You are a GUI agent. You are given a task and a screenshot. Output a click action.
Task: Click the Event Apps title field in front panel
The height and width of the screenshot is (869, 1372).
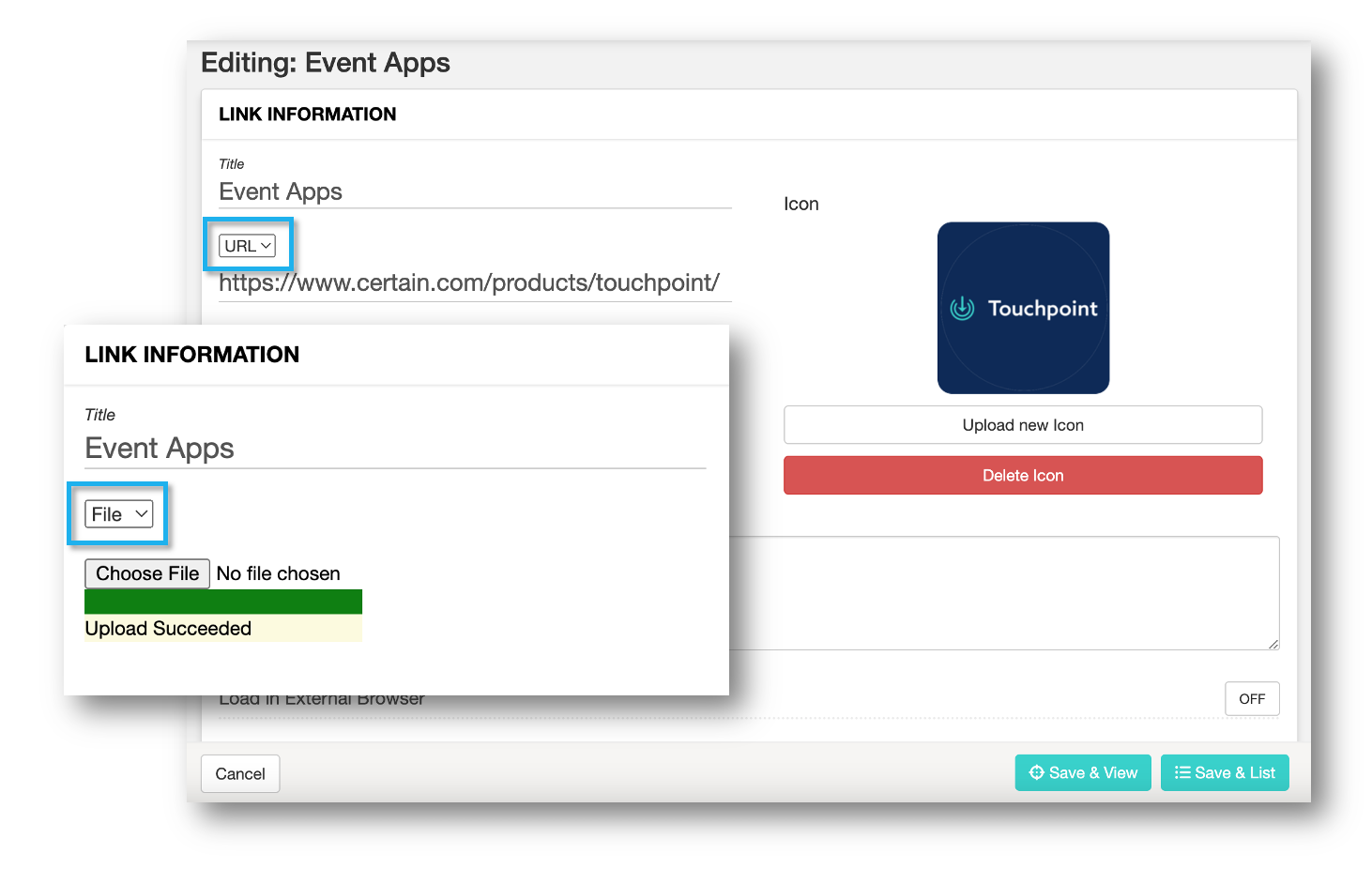(395, 449)
